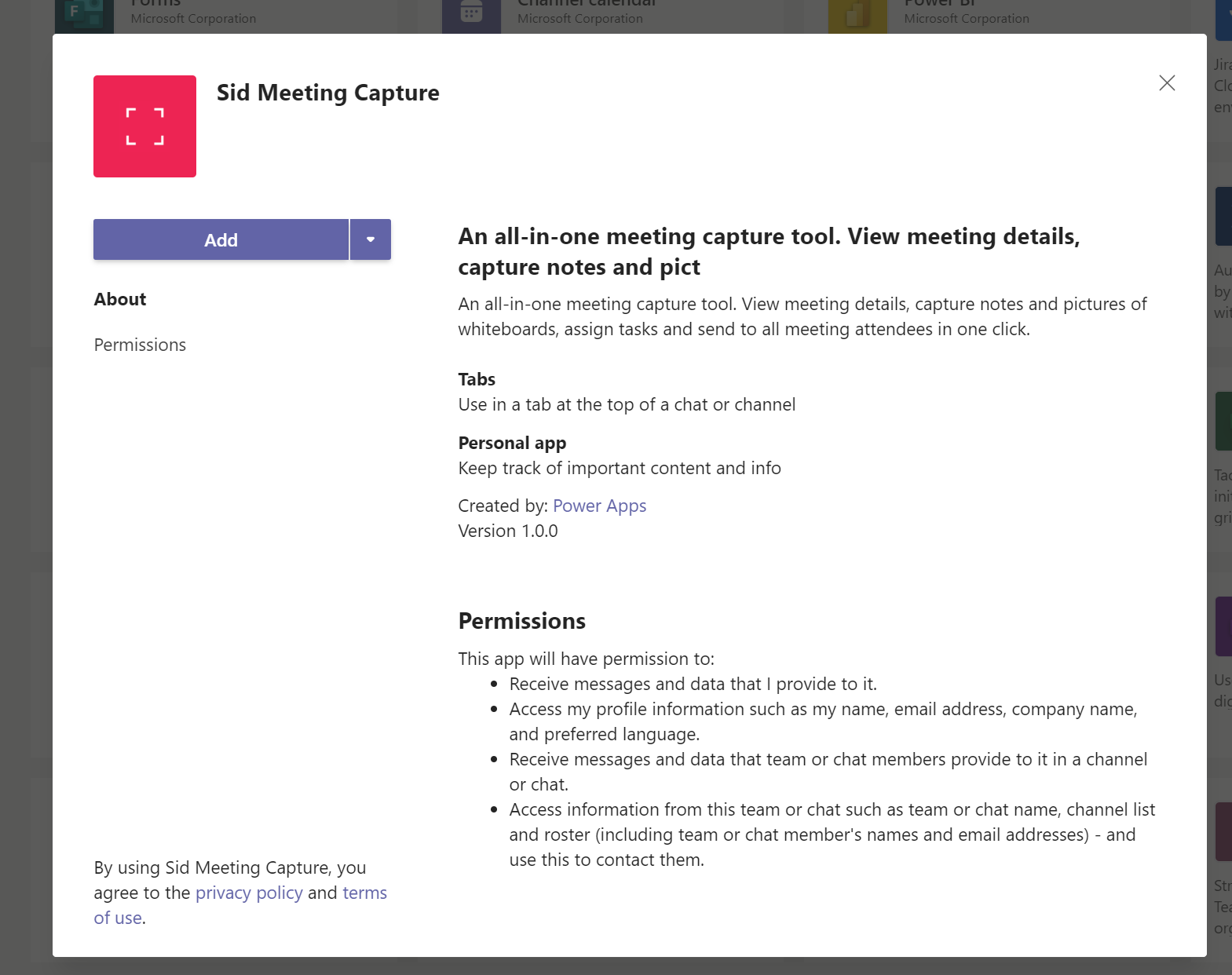Expand the dropdown arrow beside Add
1232x975 pixels.
point(371,239)
